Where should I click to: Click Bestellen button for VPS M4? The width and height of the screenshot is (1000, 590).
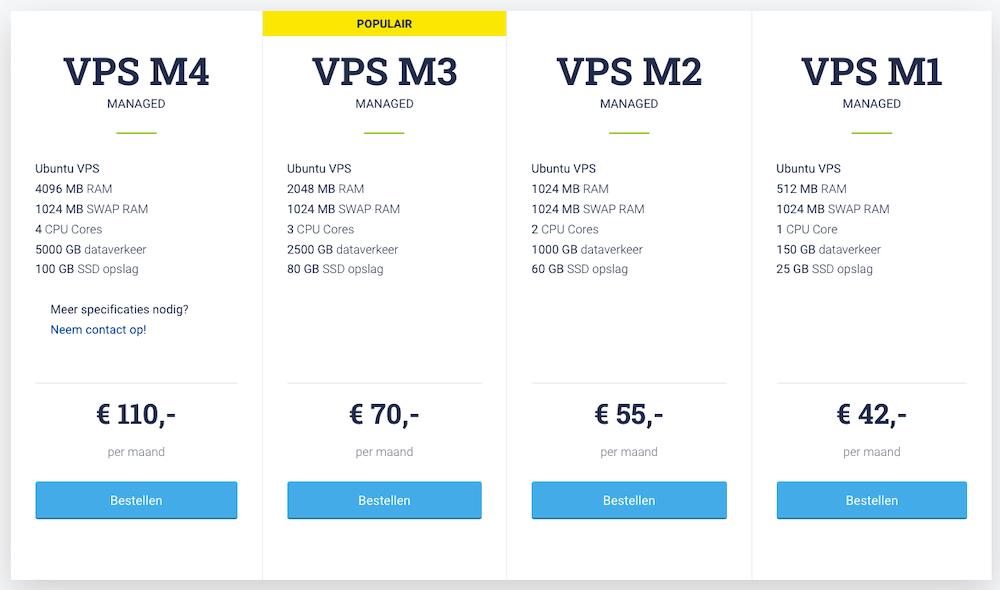coord(136,500)
